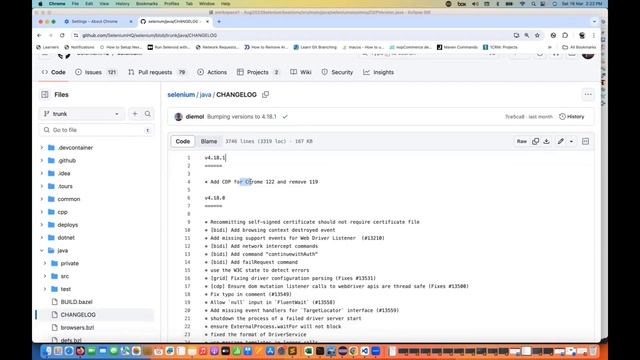Open the trunk branch selector dropdown
The height and width of the screenshot is (360, 640).
pyautogui.click(x=81, y=114)
